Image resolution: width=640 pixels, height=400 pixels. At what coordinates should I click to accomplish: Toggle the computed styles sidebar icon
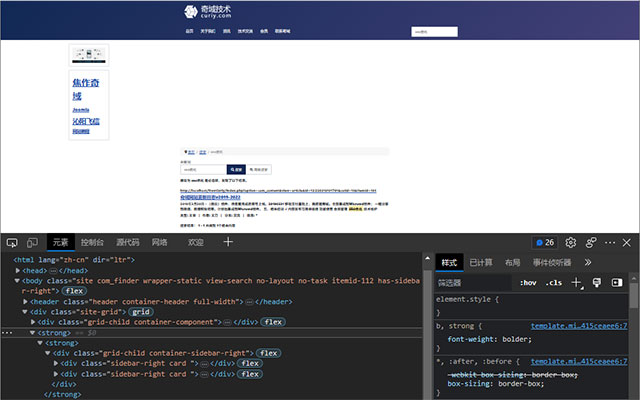[x=617, y=282]
